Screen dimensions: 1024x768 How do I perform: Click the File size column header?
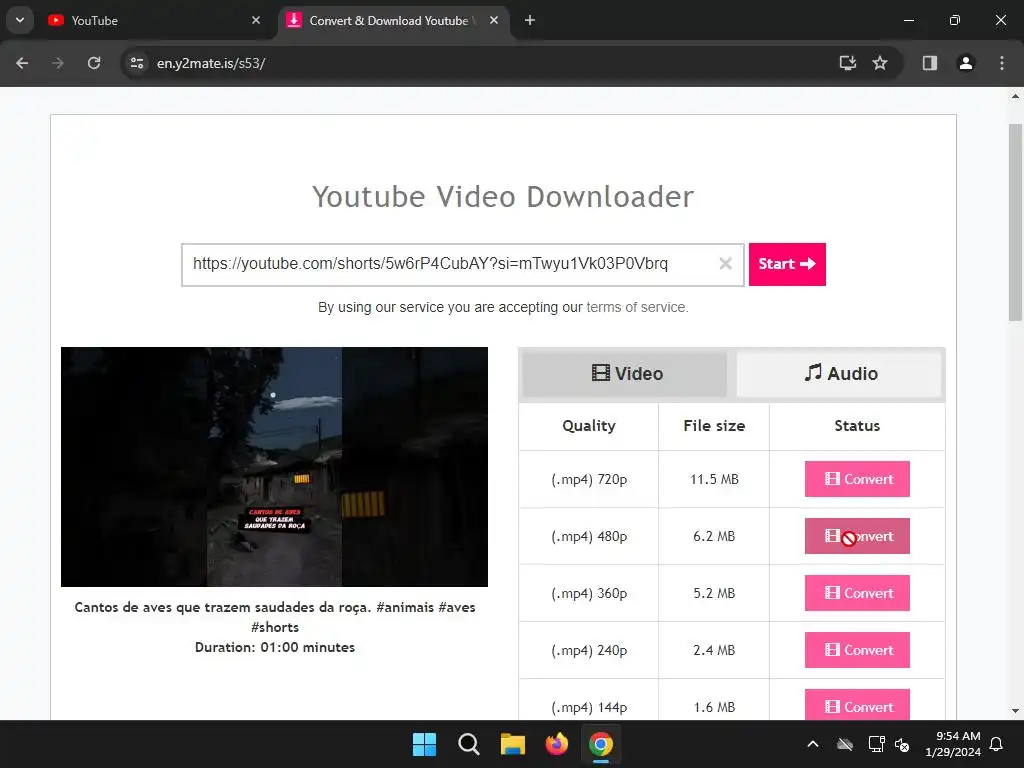tap(714, 426)
